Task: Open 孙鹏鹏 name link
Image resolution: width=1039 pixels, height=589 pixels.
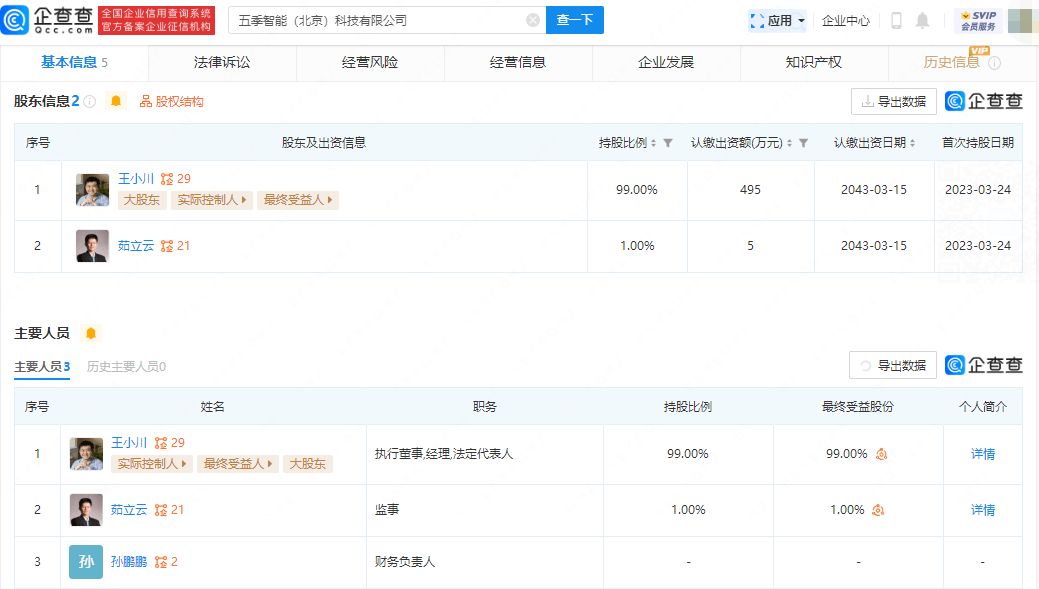Action: coord(129,562)
